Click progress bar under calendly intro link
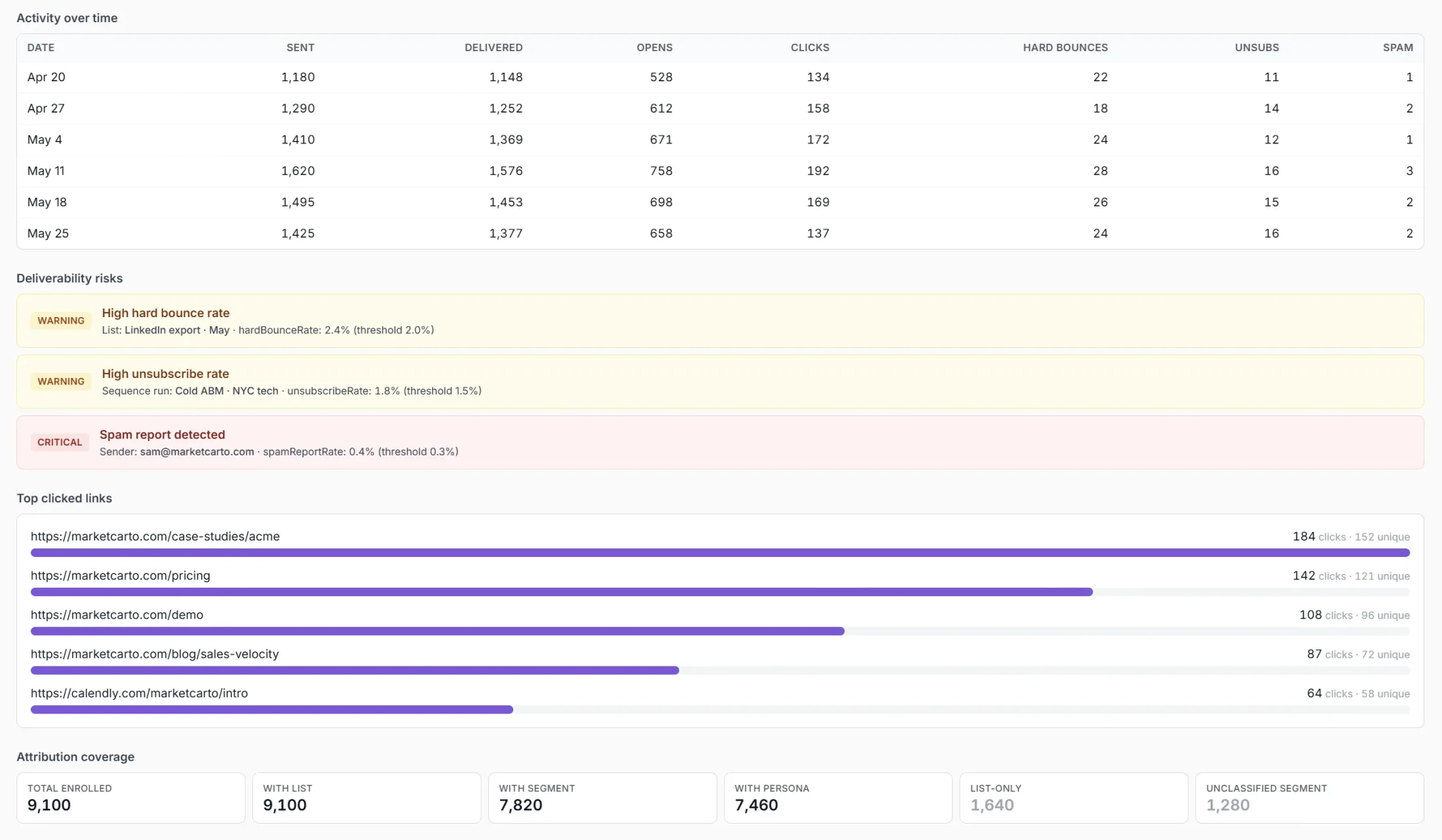The height and width of the screenshot is (840, 1442). click(720, 710)
